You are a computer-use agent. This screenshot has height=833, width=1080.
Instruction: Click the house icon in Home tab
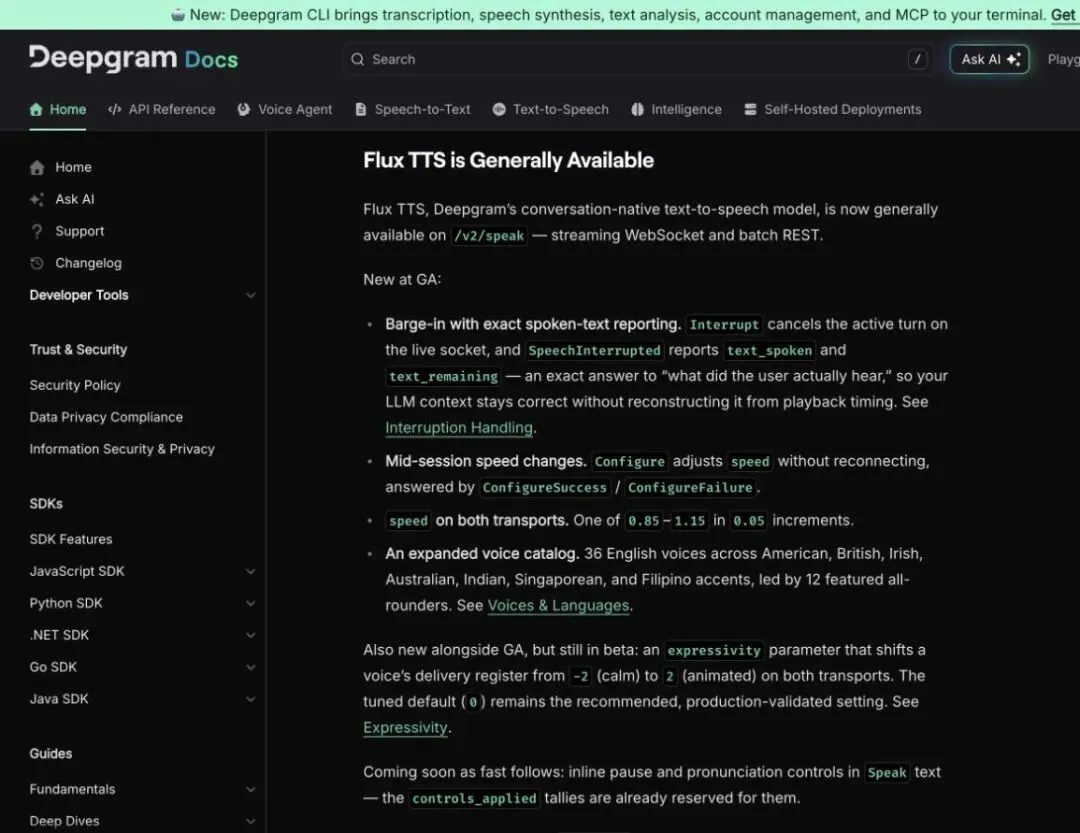(x=36, y=109)
